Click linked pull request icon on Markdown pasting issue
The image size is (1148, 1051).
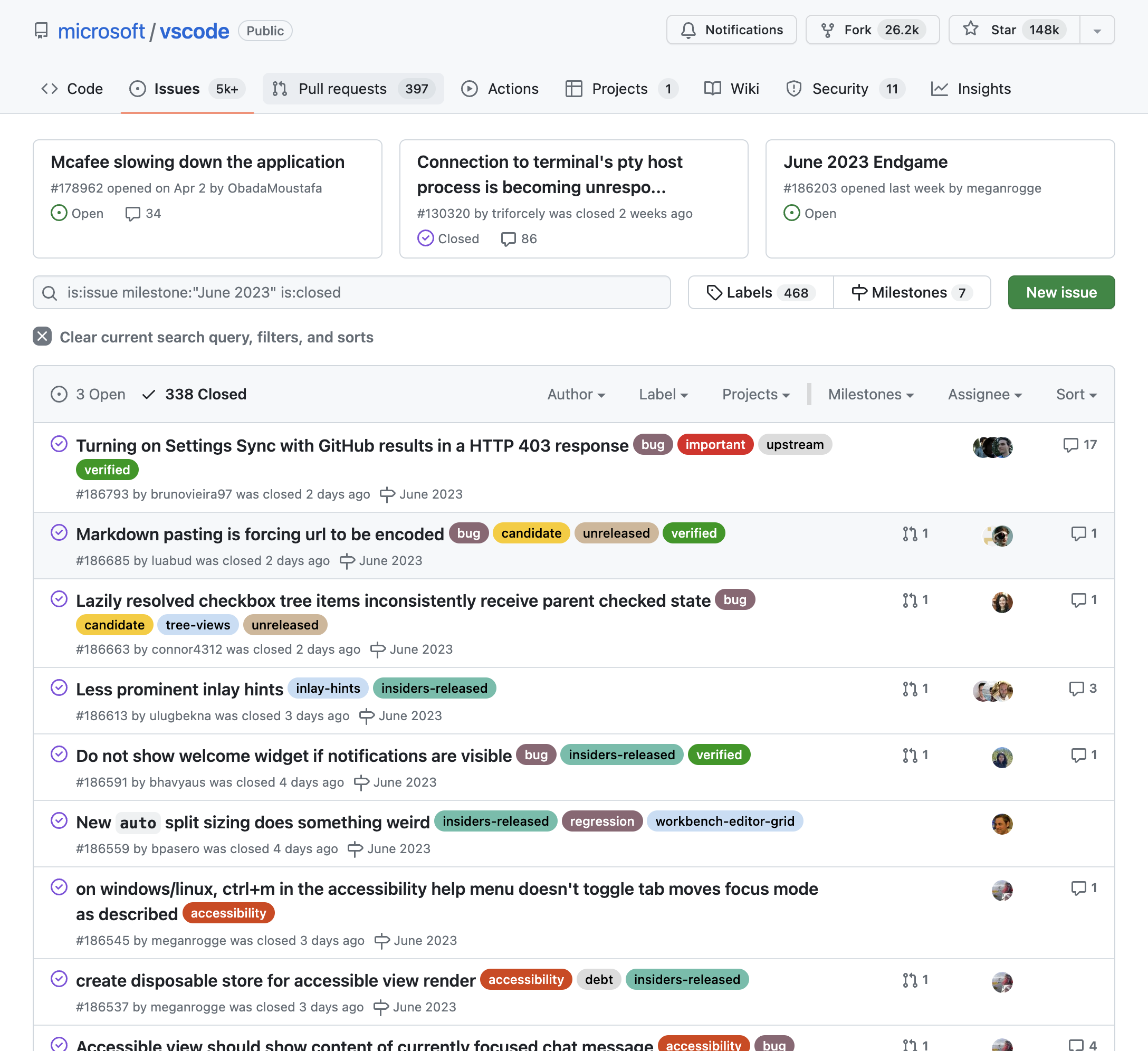[x=915, y=534]
